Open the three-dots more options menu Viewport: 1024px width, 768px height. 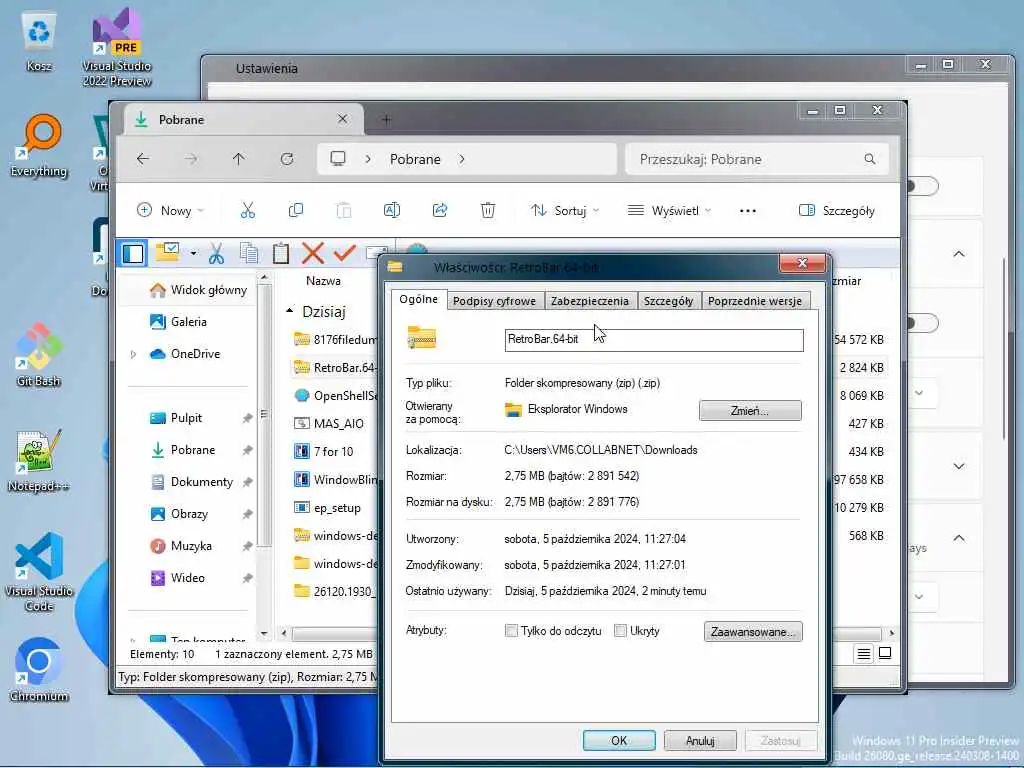pos(748,210)
